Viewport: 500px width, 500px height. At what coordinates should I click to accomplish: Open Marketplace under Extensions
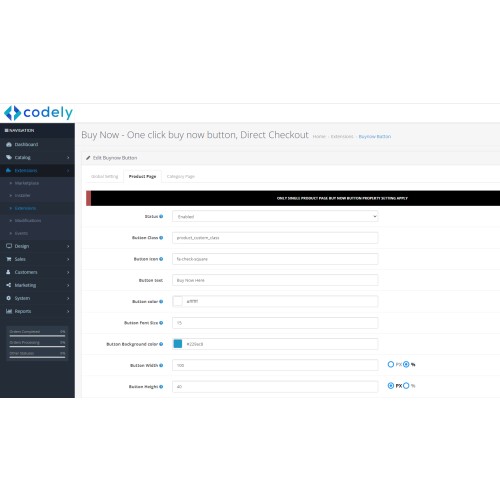(x=27, y=183)
